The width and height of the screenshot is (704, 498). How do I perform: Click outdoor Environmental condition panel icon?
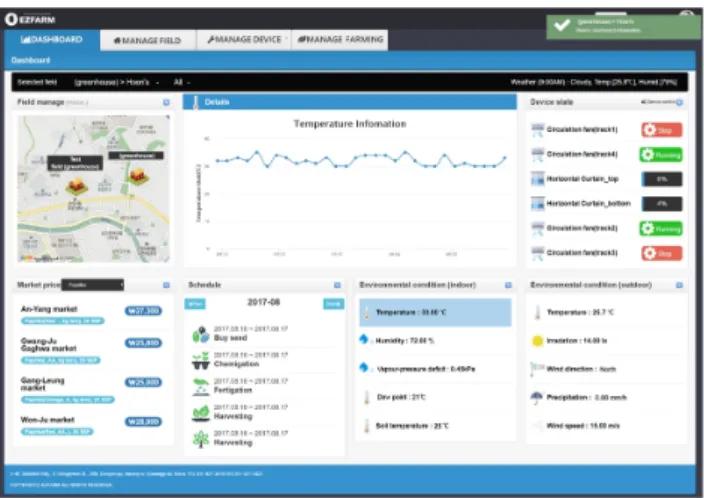coord(679,285)
